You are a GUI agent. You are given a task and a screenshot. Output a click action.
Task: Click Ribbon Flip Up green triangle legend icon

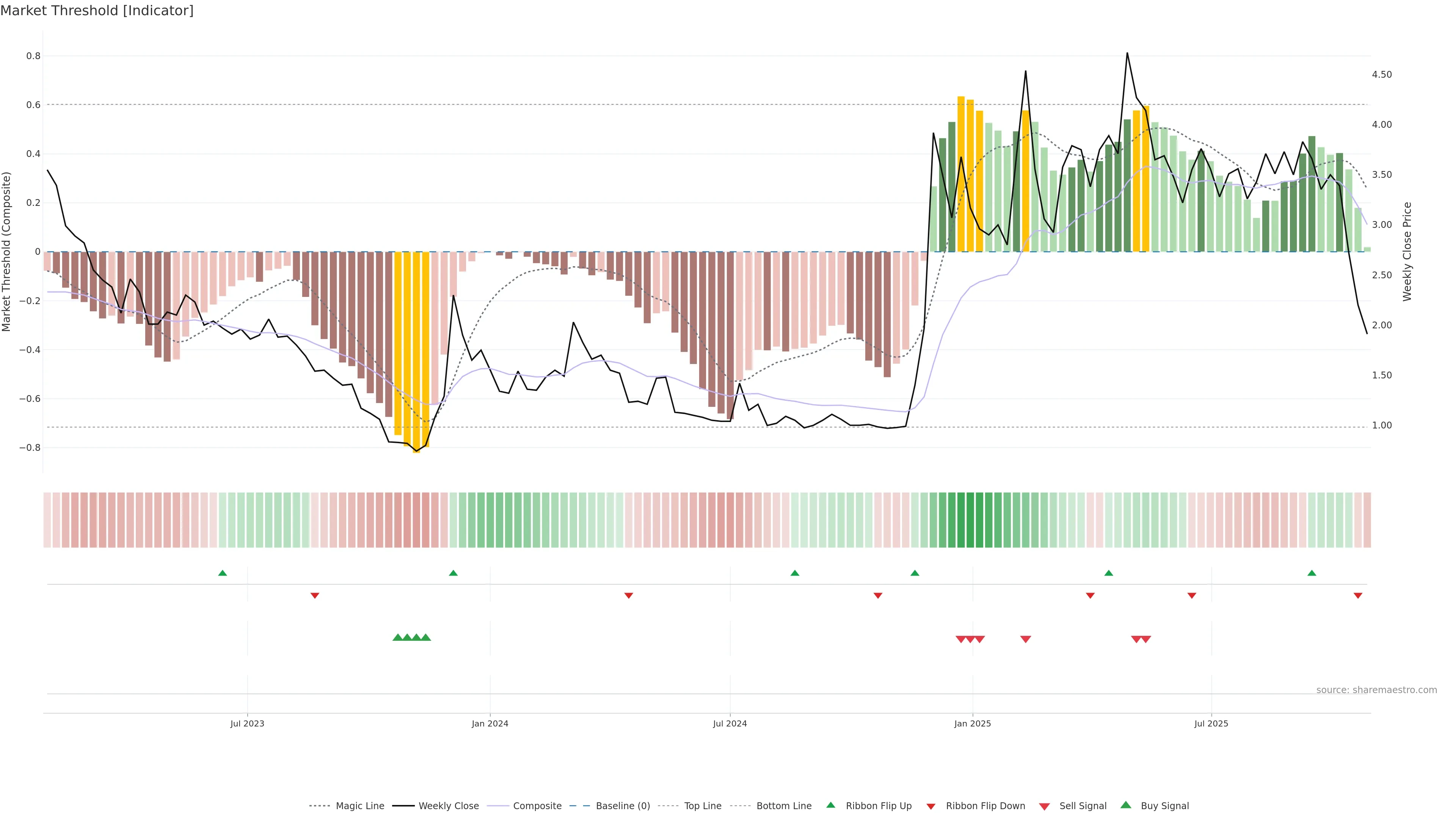click(x=830, y=805)
